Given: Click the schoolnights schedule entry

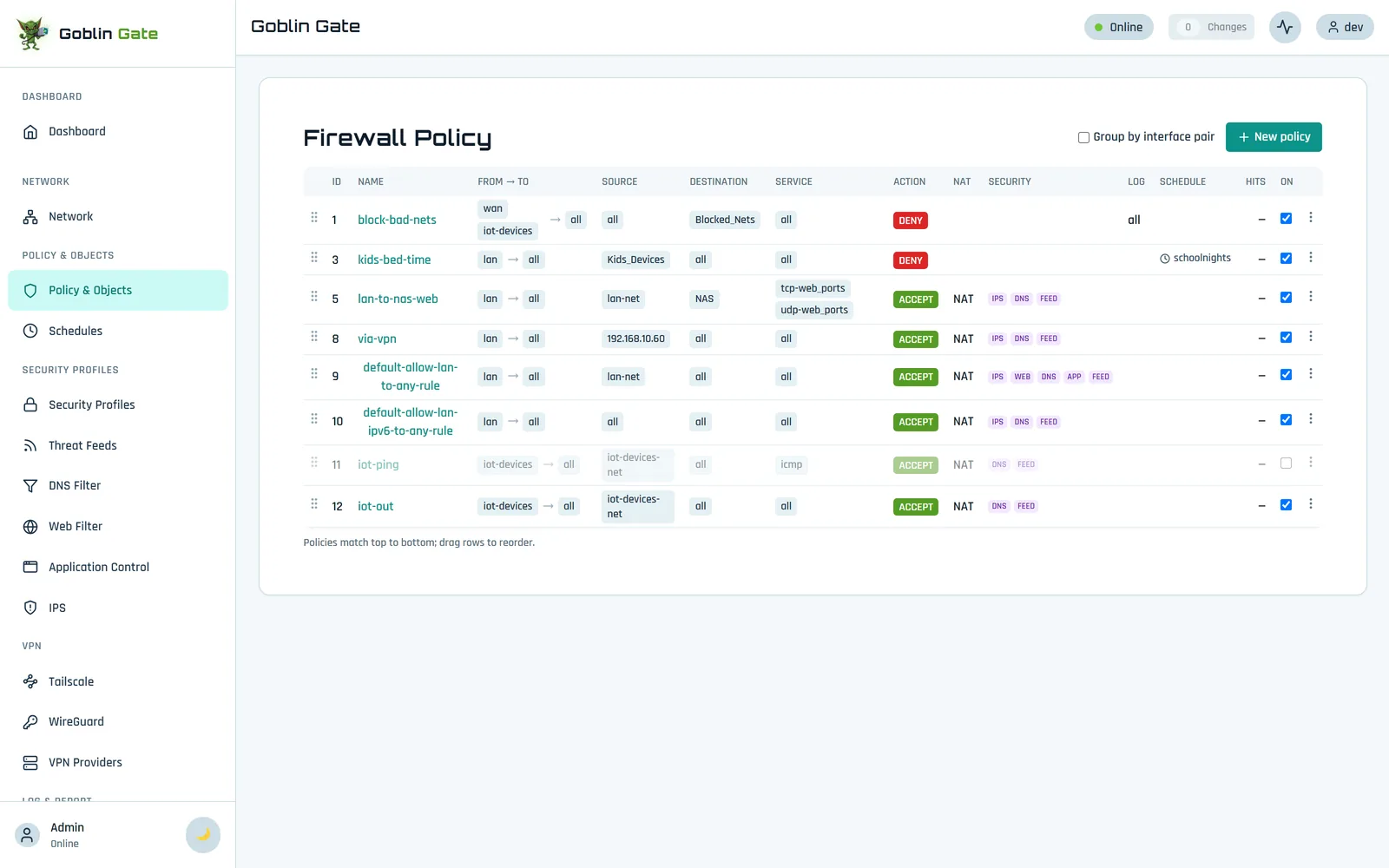Looking at the screenshot, I should tap(1195, 259).
